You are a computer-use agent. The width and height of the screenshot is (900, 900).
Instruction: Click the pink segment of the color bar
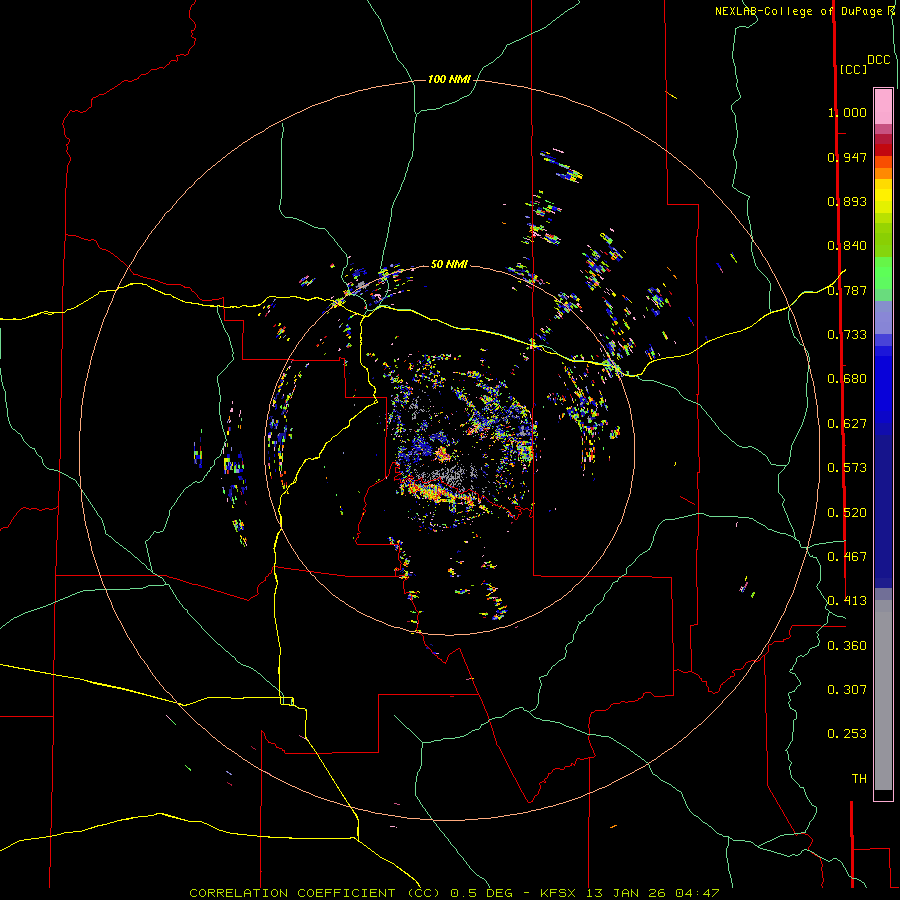883,107
